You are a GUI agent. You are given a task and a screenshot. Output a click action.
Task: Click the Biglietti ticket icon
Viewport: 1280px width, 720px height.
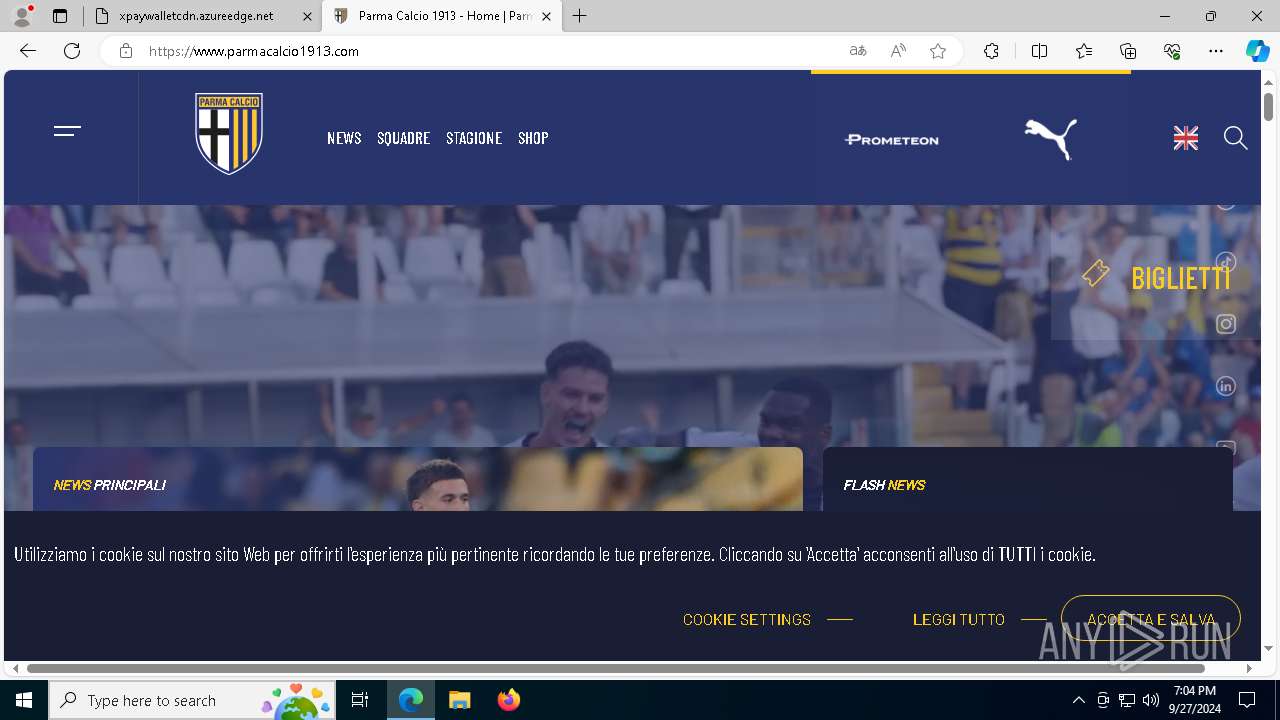coord(1096,273)
